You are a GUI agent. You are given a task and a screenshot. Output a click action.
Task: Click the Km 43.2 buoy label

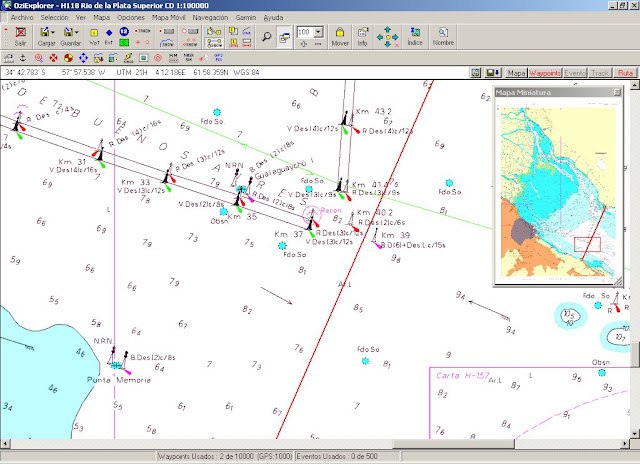[x=373, y=111]
